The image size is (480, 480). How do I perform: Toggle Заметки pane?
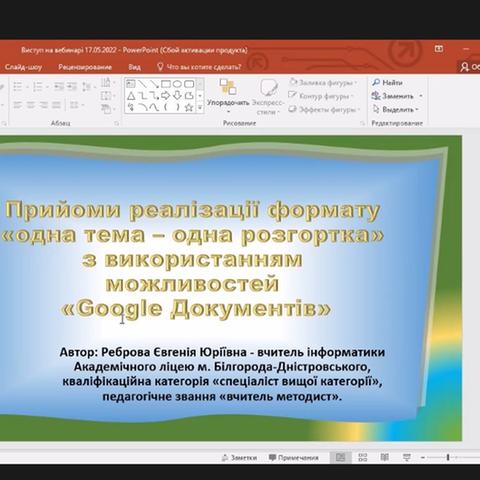239,458
